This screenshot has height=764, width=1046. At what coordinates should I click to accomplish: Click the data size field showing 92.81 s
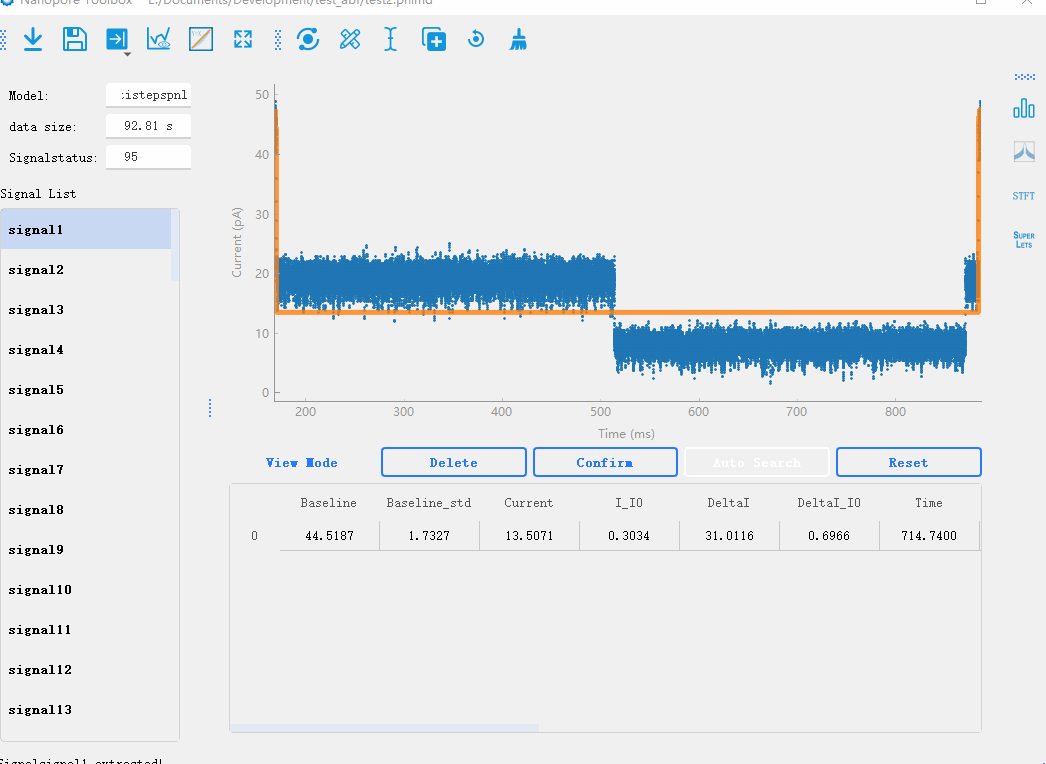coord(148,125)
